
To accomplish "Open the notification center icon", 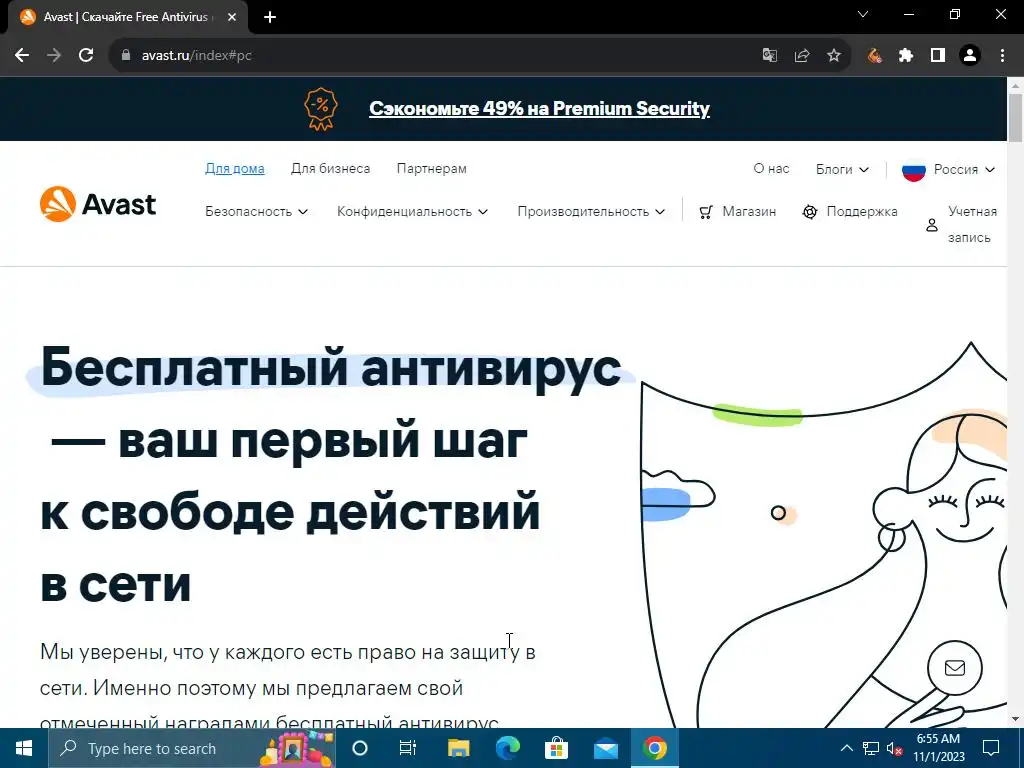I will tap(991, 748).
